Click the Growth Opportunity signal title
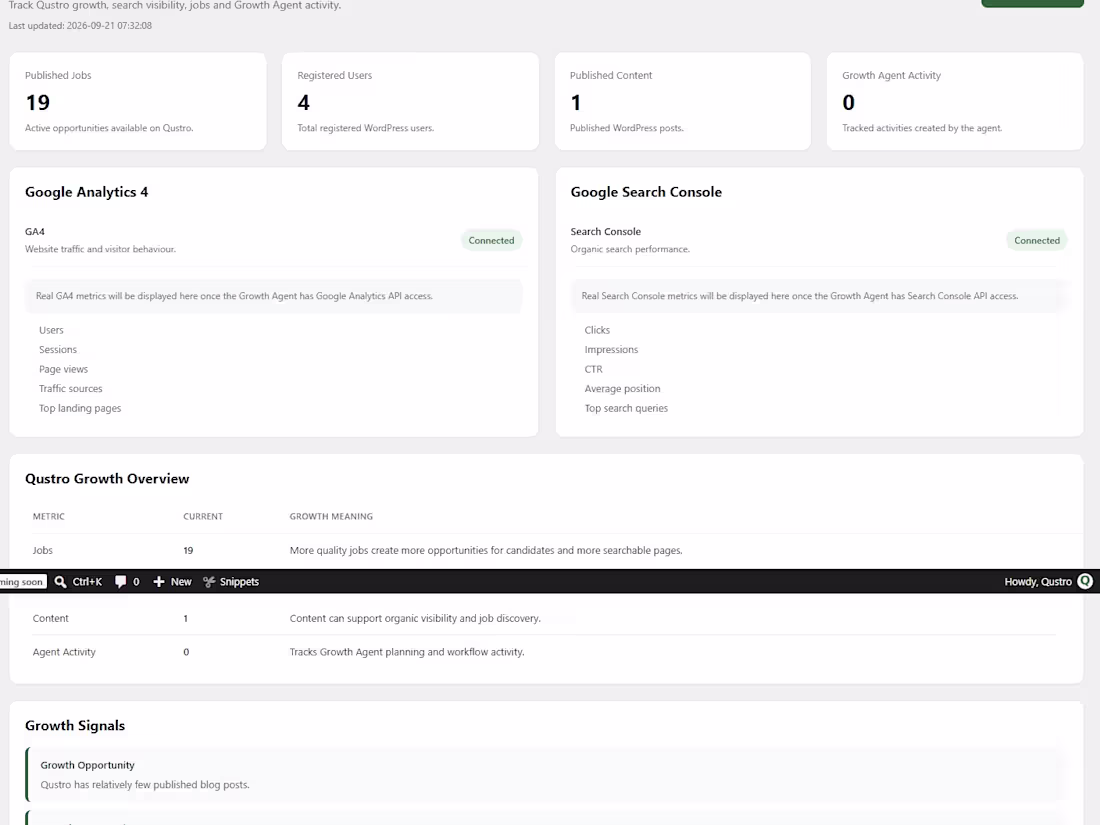 pyautogui.click(x=87, y=765)
